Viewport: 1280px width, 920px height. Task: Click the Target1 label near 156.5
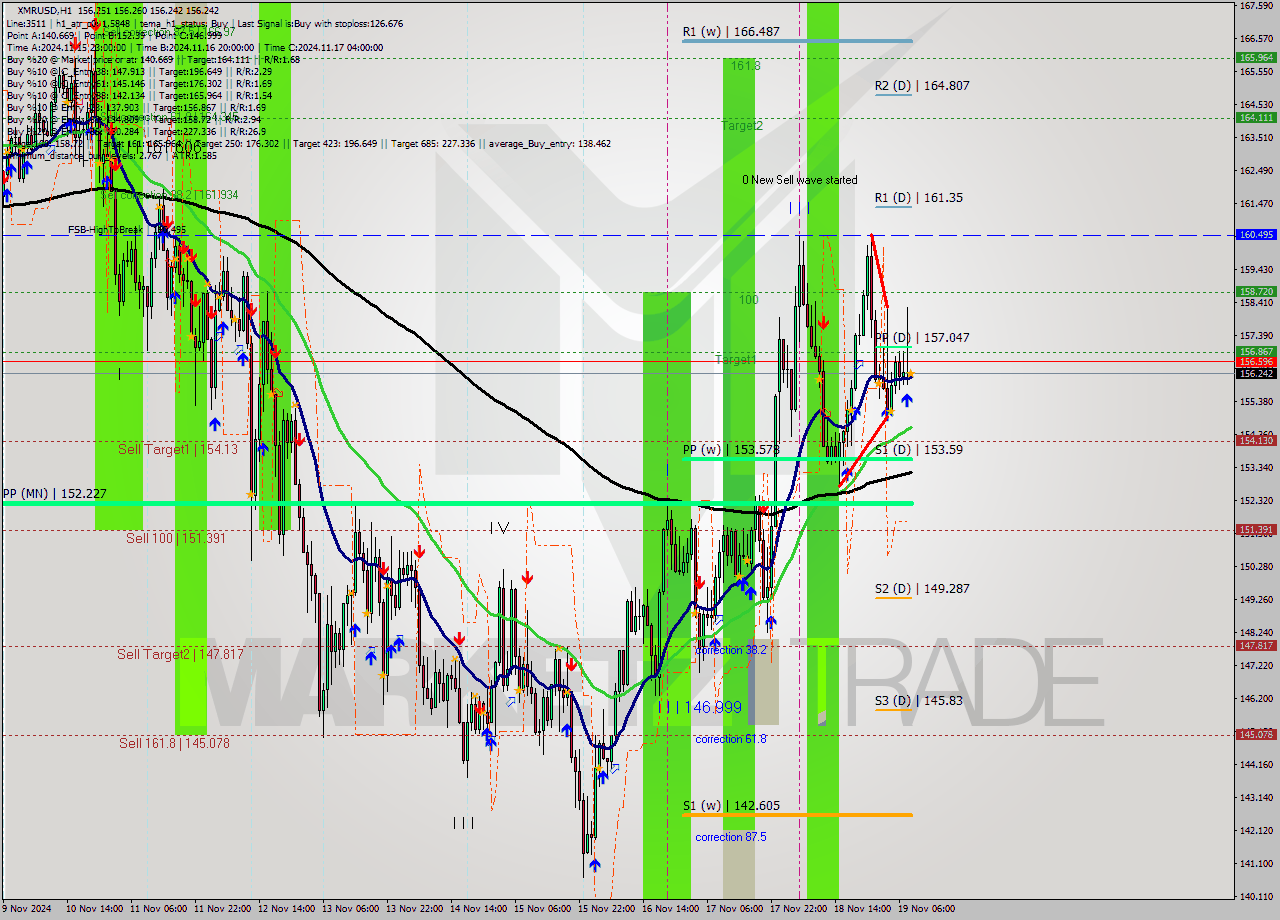[x=735, y=359]
